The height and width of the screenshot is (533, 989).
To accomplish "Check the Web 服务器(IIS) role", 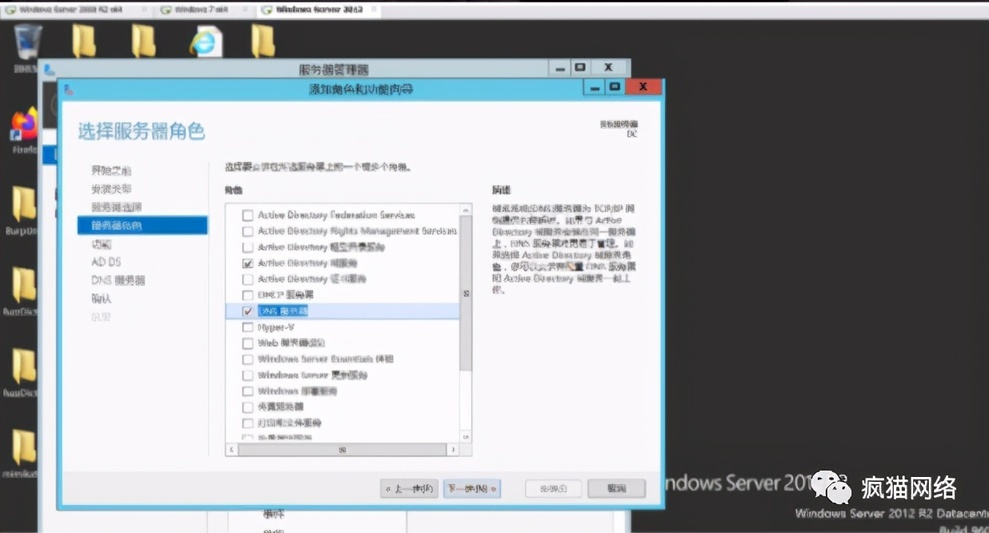I will pos(248,343).
